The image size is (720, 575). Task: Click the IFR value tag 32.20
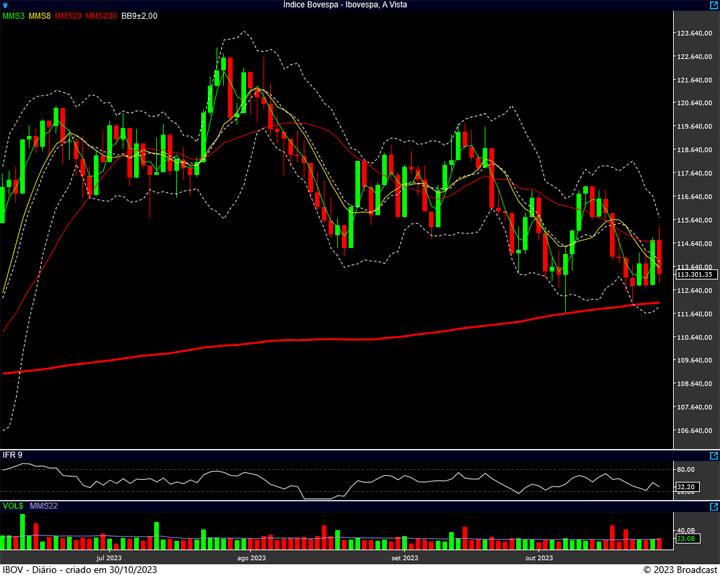pos(686,488)
